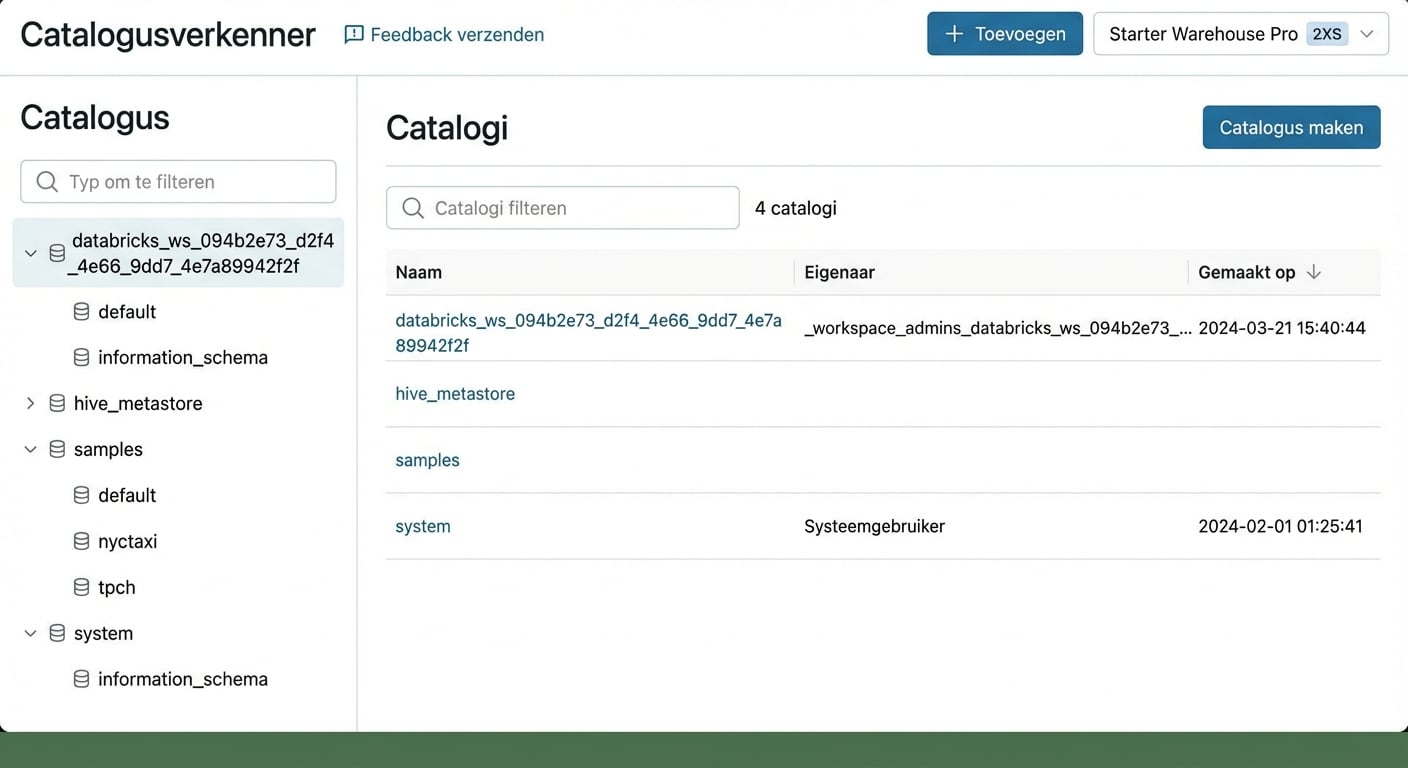1408x768 pixels.
Task: Toggle the Gemaakt op sort order arrow
Action: coord(1313,272)
